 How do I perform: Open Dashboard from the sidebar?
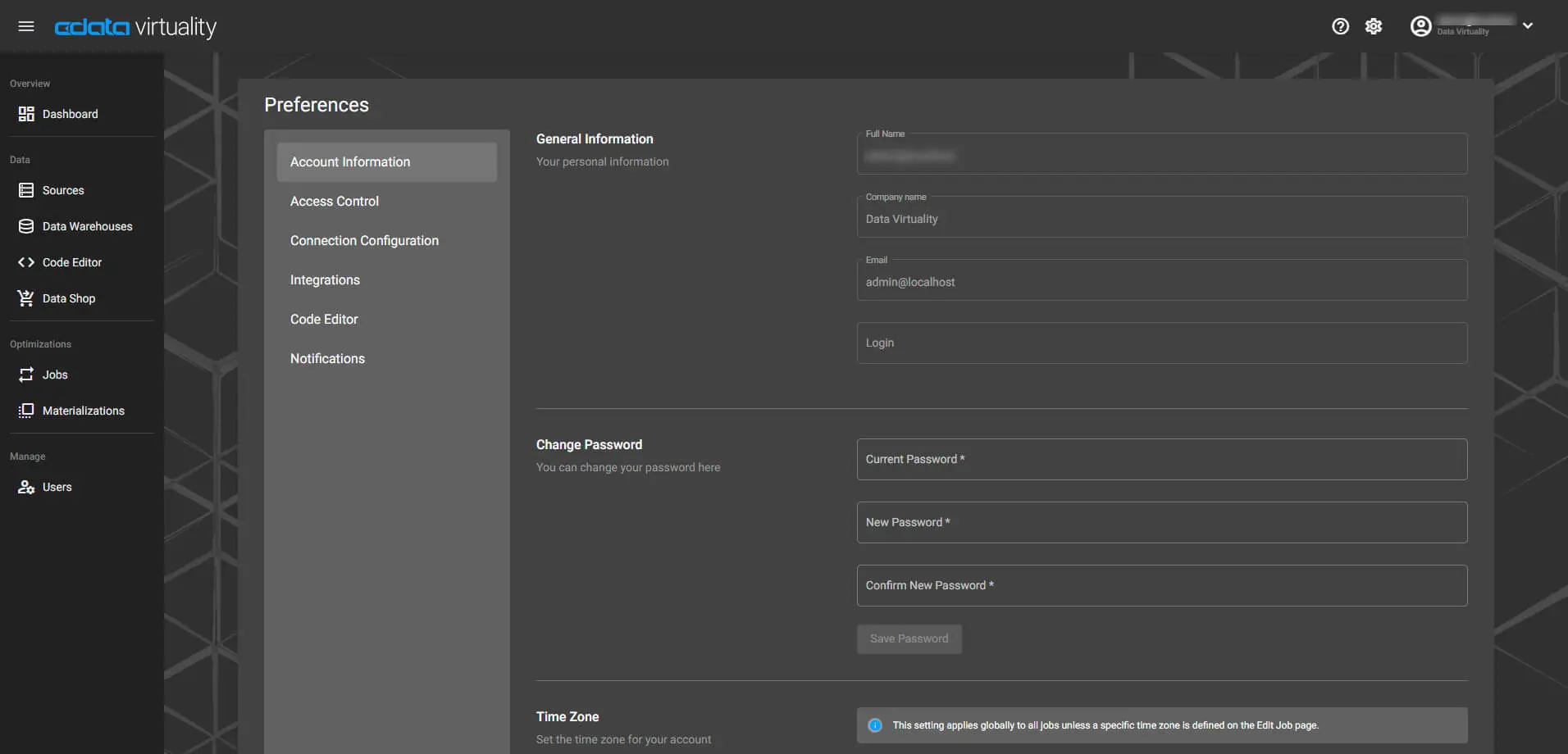click(x=70, y=114)
